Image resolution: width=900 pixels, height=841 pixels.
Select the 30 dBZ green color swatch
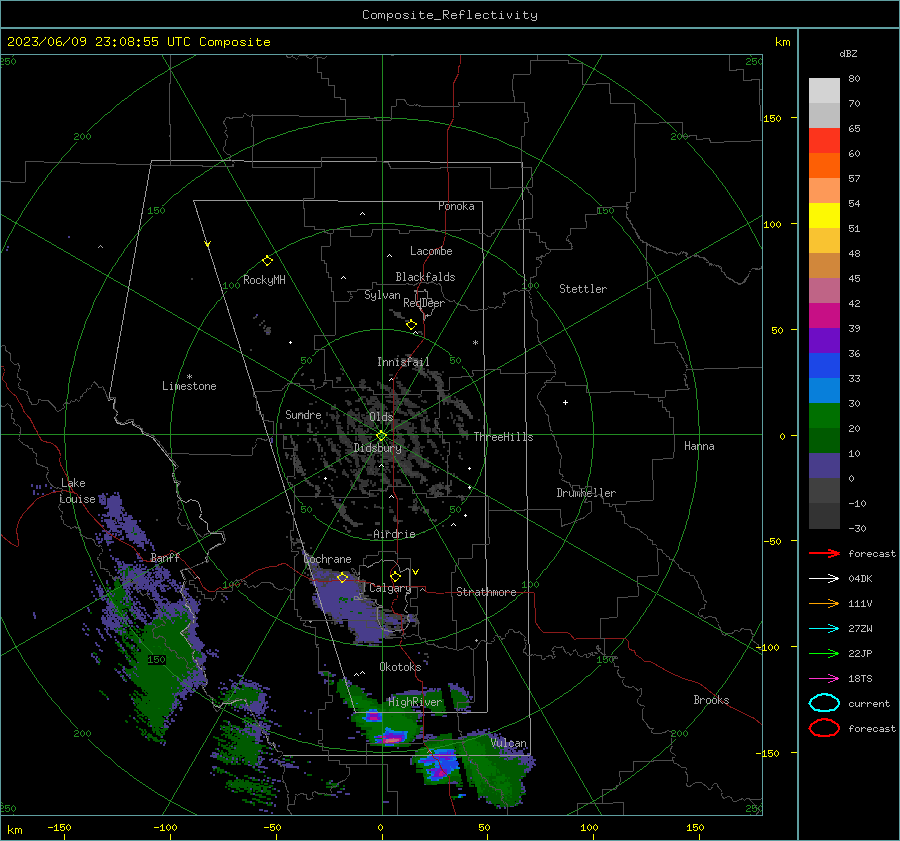point(824,416)
